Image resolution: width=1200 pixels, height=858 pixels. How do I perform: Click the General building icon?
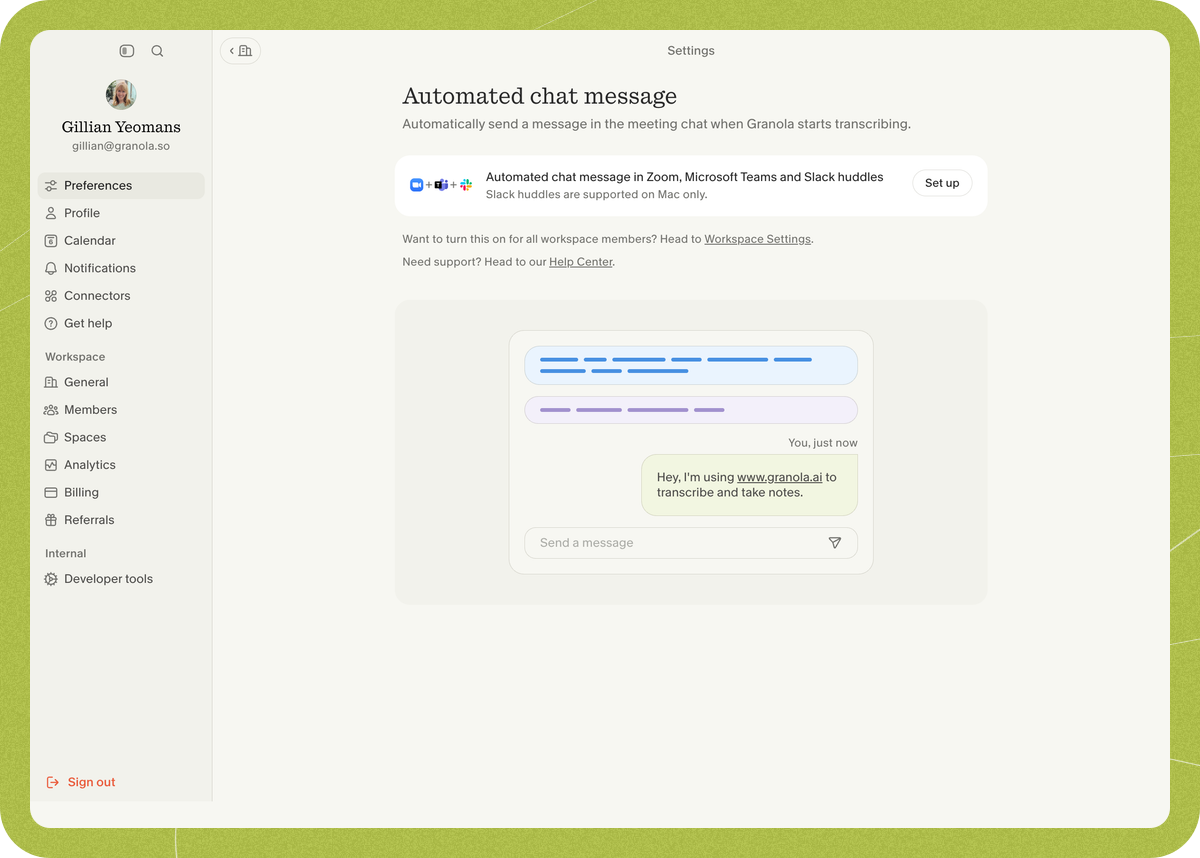pos(51,382)
